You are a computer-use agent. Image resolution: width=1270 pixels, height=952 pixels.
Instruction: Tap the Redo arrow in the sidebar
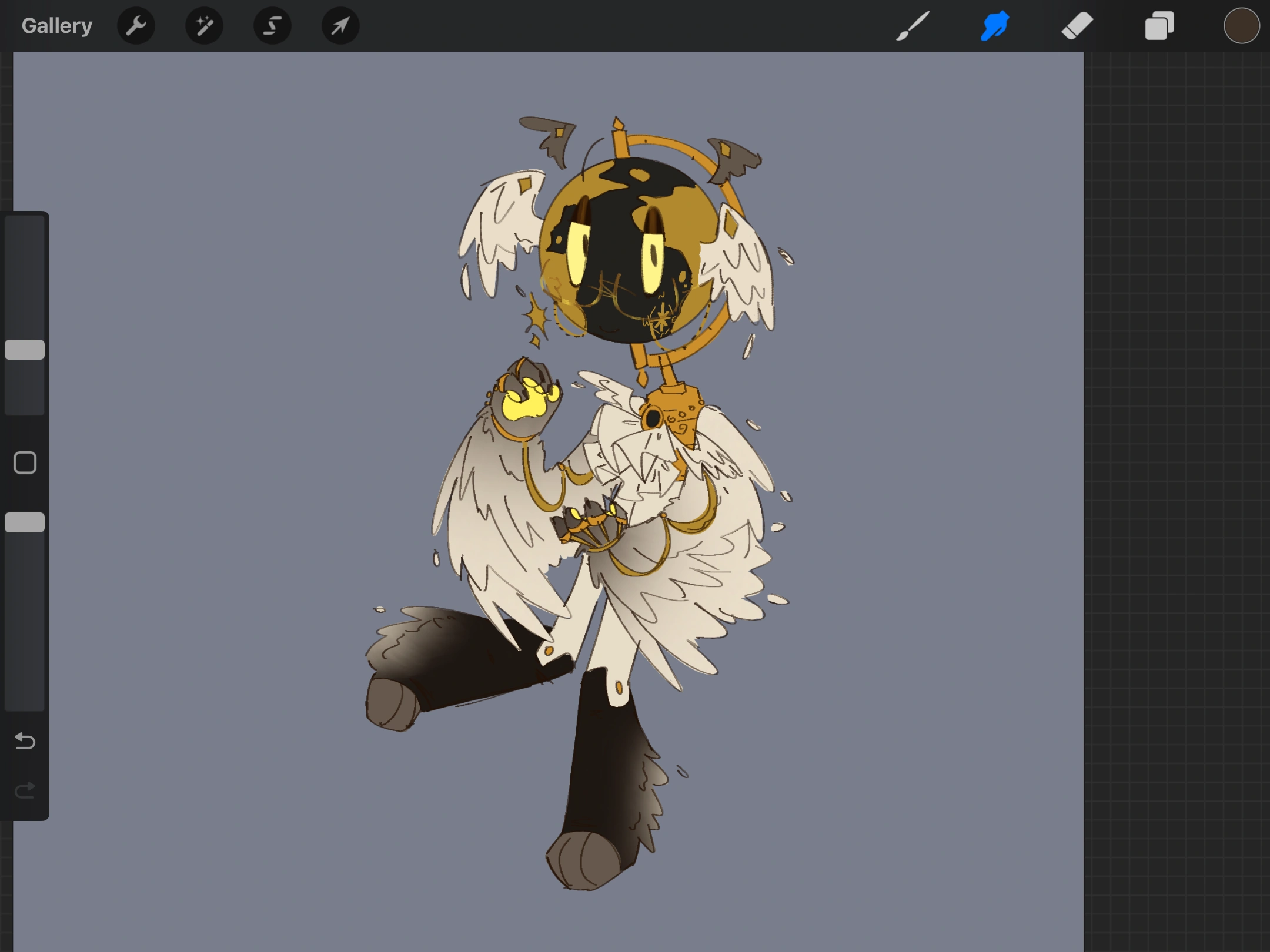pos(24,790)
